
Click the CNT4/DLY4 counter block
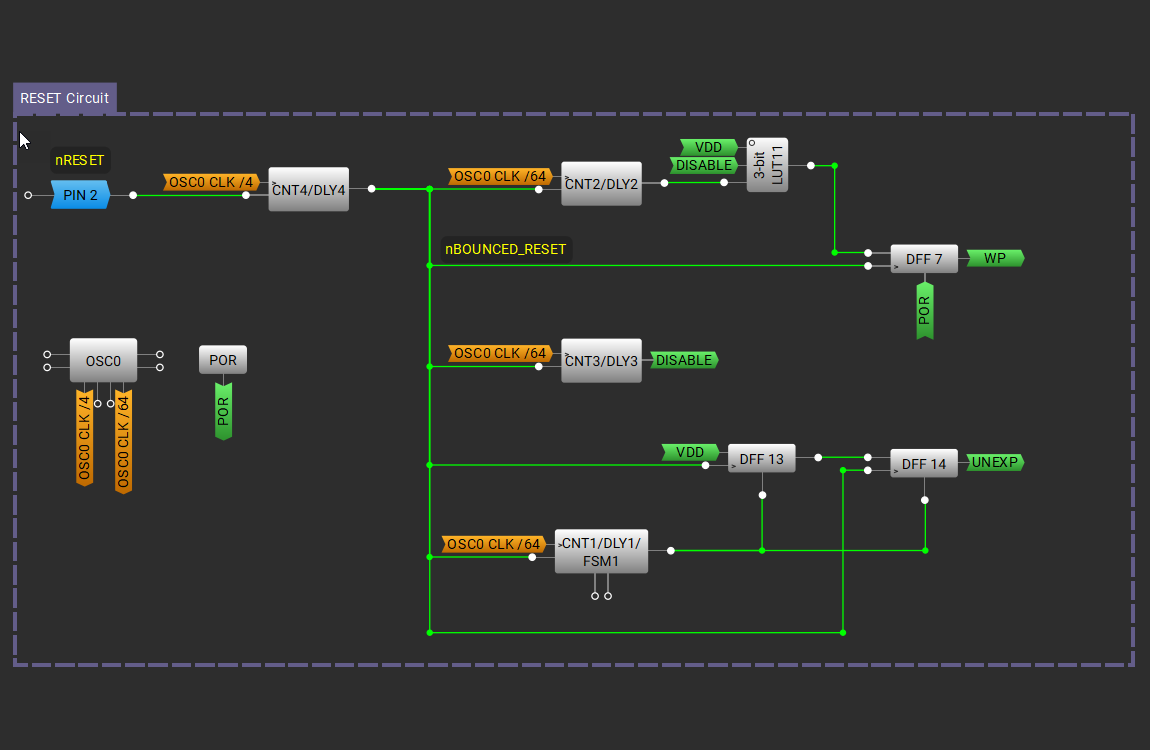[308, 189]
